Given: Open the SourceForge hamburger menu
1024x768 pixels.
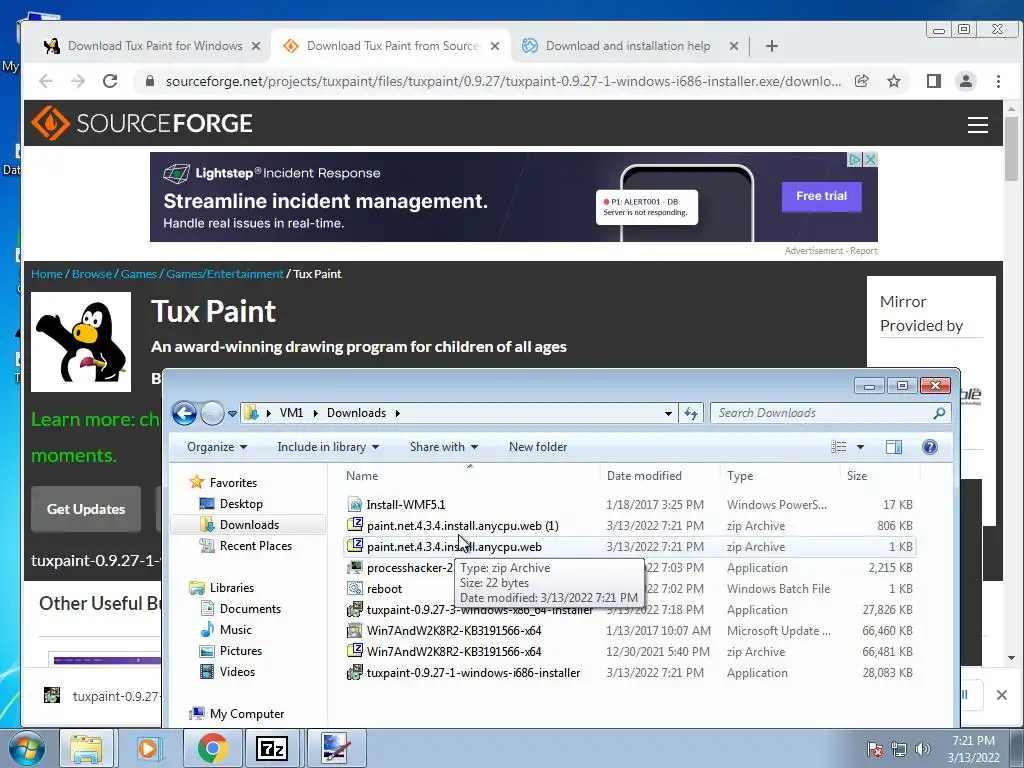Looking at the screenshot, I should [978, 125].
